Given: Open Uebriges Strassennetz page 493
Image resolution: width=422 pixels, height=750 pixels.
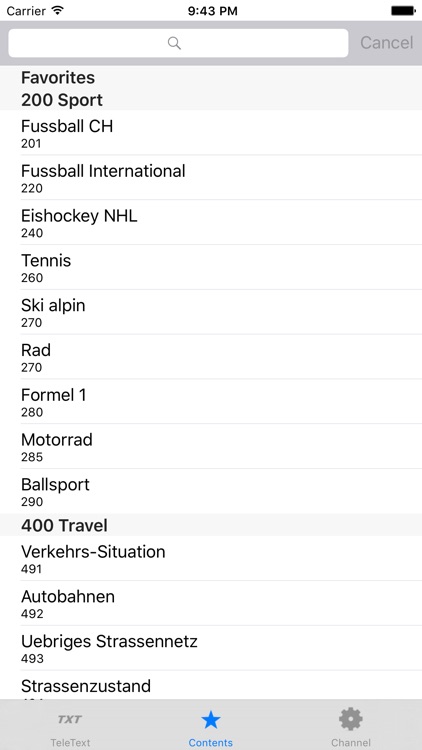Looking at the screenshot, I should click(x=211, y=648).
